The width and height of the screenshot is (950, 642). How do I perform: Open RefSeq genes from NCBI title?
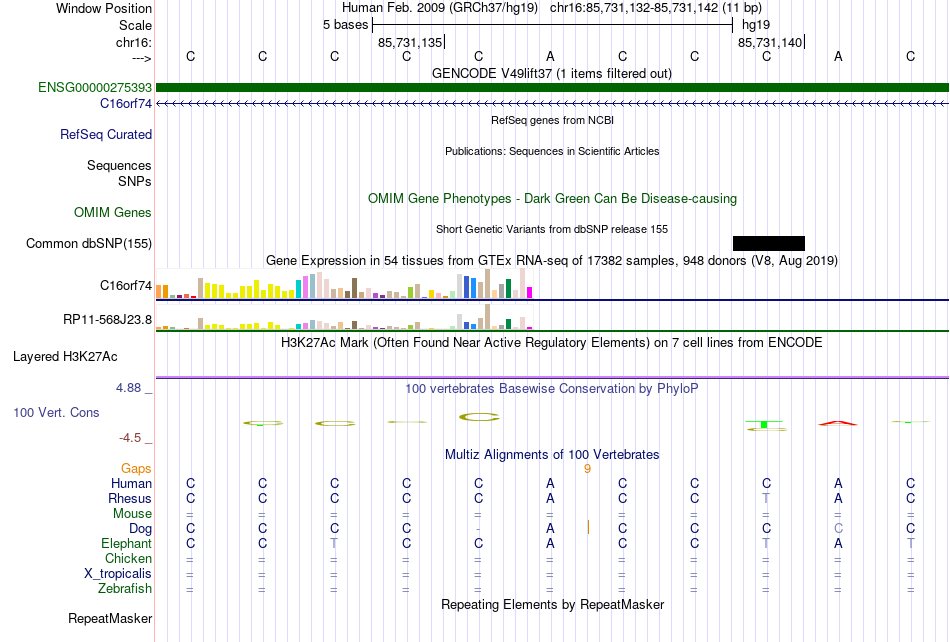point(552,121)
